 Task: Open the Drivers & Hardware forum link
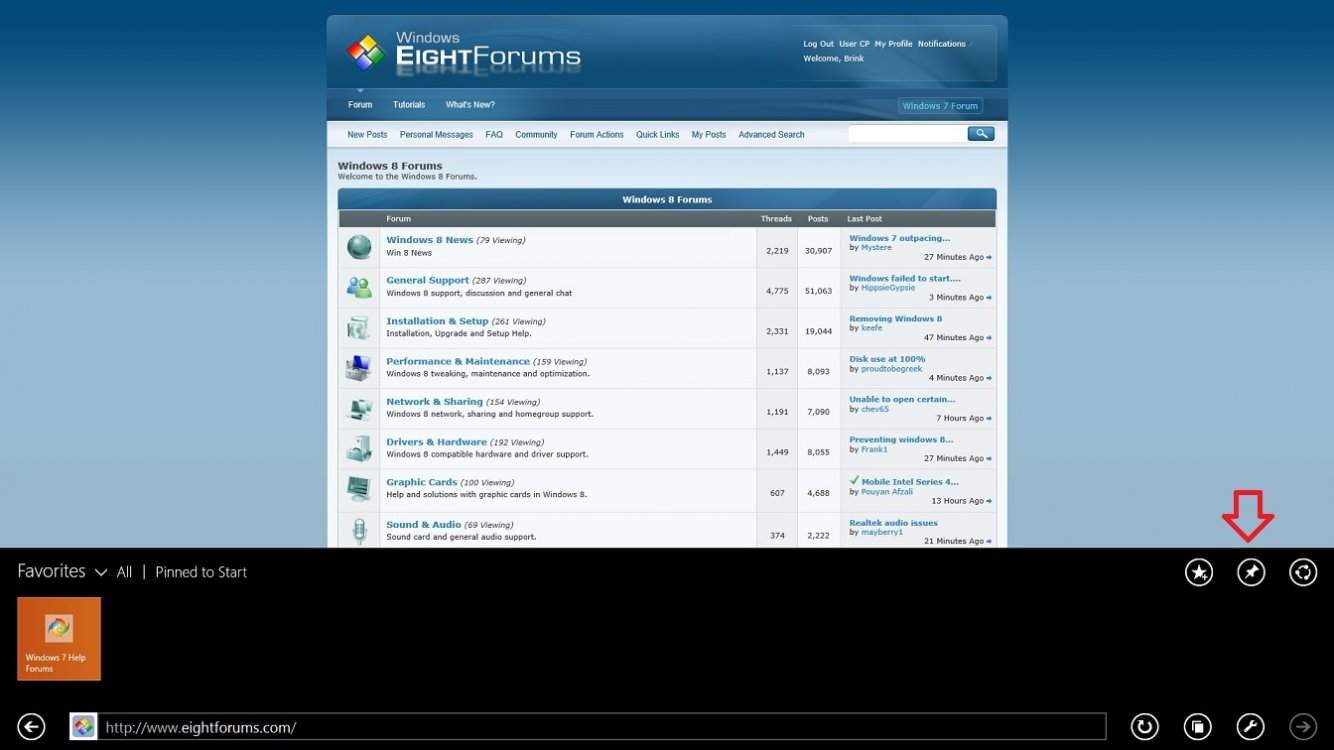(436, 441)
